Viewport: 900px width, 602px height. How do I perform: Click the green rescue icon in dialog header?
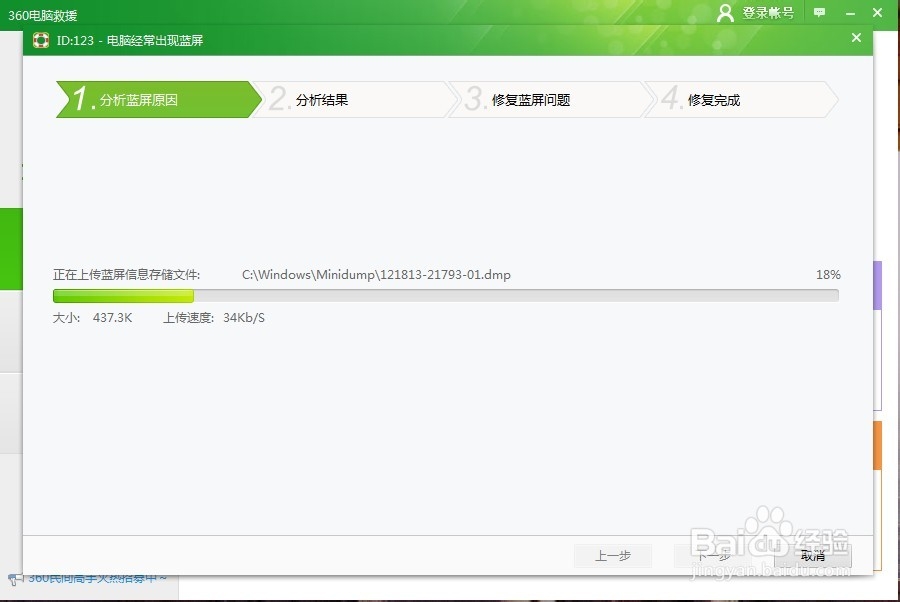point(40,39)
